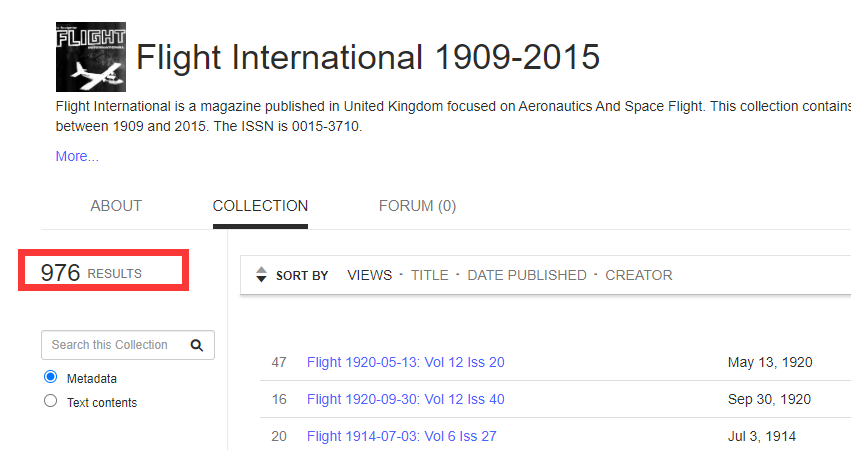Click the date Sep 30, 1920
Screen dimensions: 851x450
click(769, 399)
